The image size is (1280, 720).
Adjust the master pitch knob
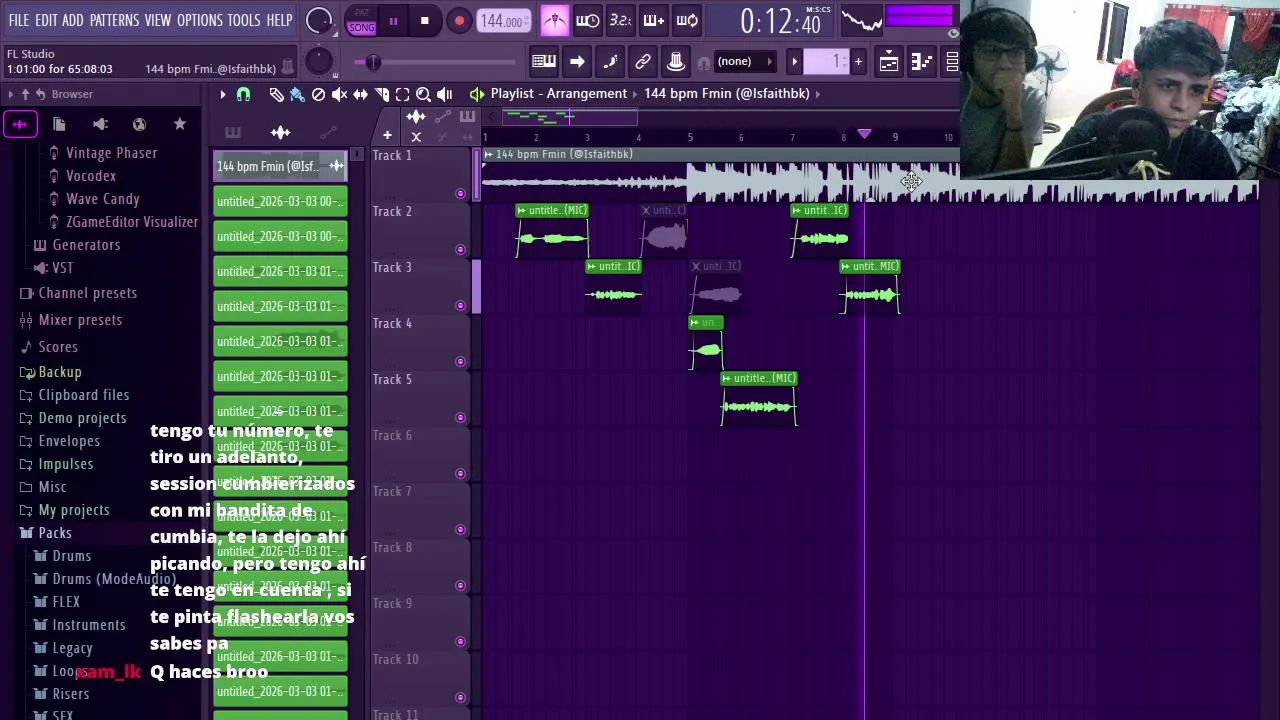pyautogui.click(x=318, y=61)
